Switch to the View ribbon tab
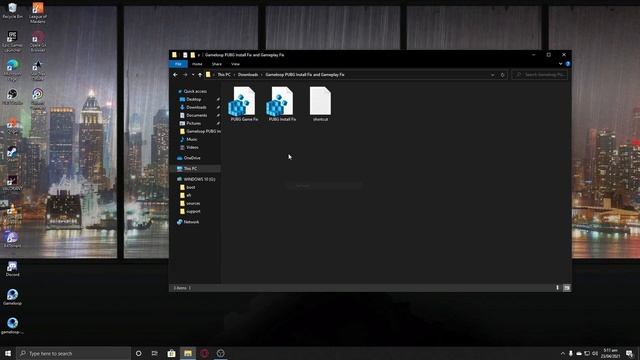This screenshot has width=640, height=360. pos(236,64)
